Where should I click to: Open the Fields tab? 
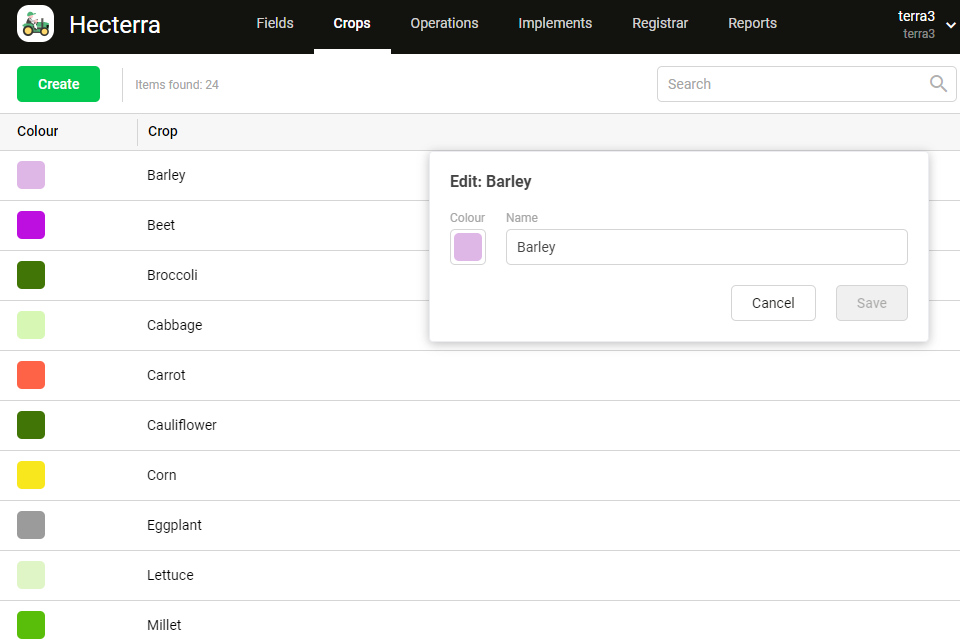pyautogui.click(x=275, y=23)
